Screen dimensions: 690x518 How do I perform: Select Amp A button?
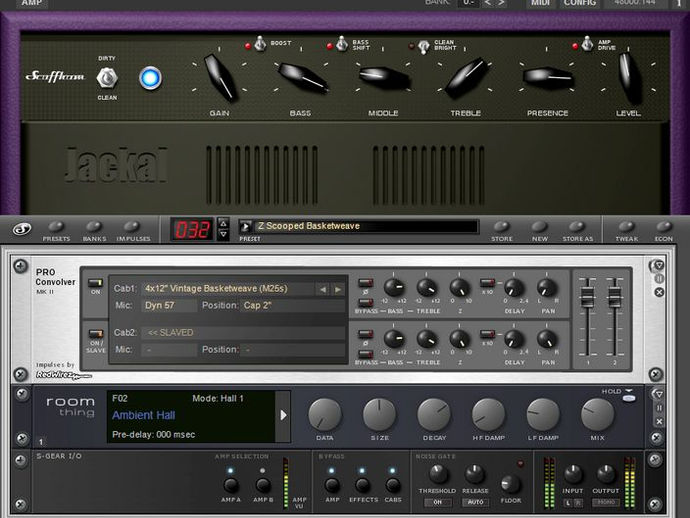[231, 485]
